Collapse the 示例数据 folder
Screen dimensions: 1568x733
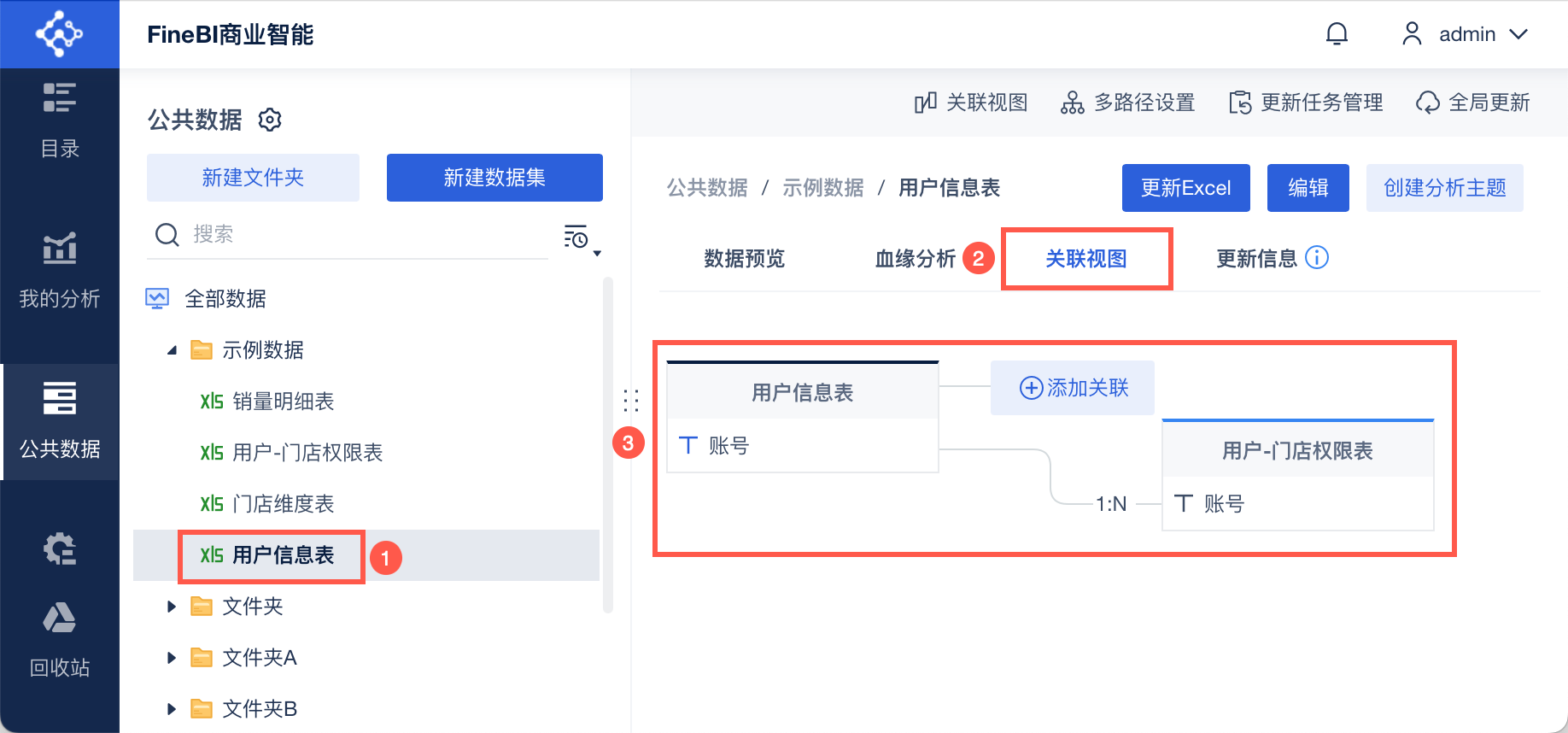(173, 350)
